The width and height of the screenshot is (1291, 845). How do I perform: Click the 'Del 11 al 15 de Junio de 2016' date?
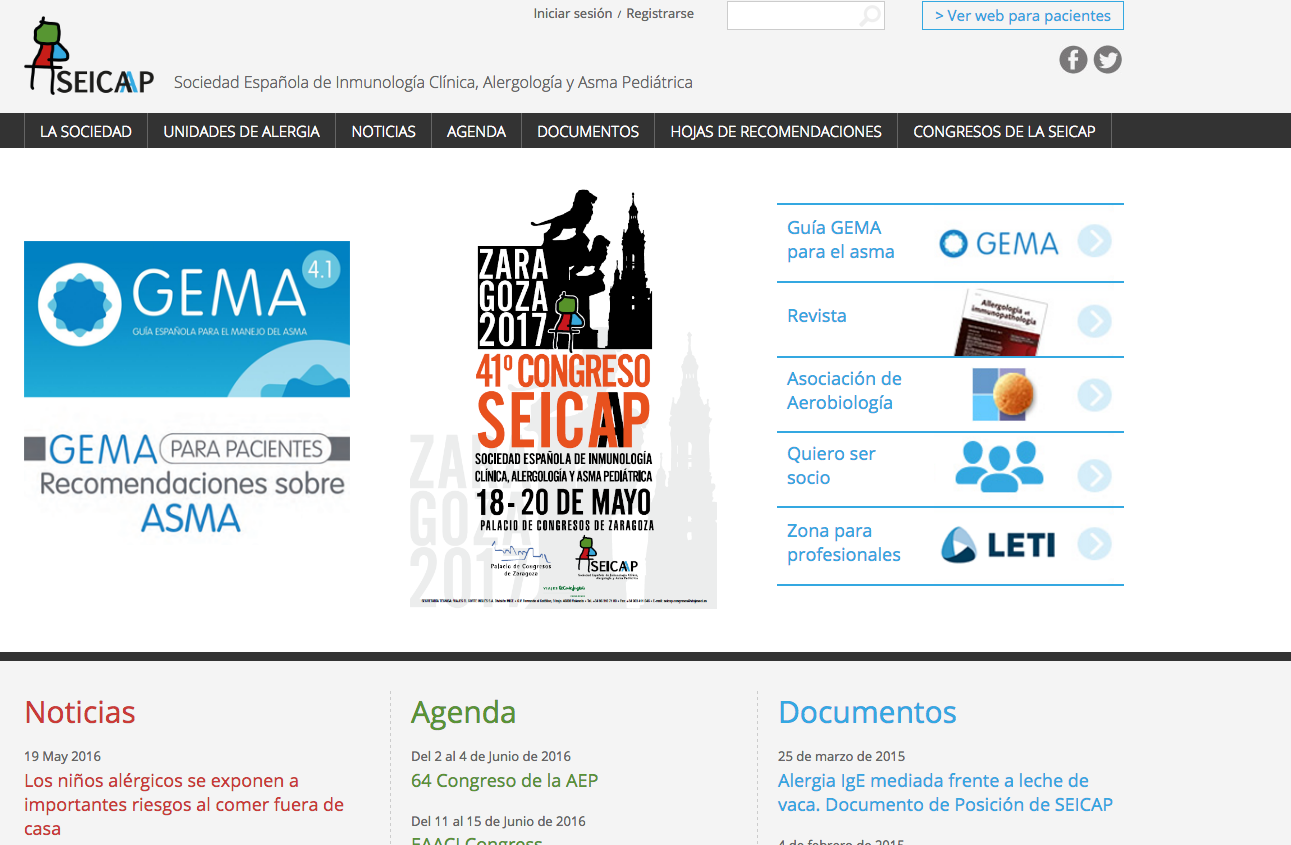coord(498,821)
